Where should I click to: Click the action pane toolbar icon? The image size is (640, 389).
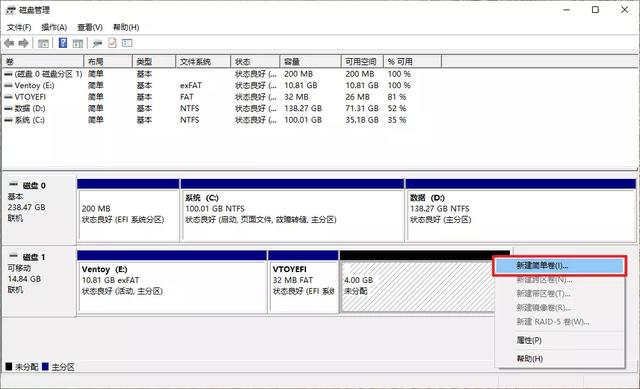tap(78, 43)
